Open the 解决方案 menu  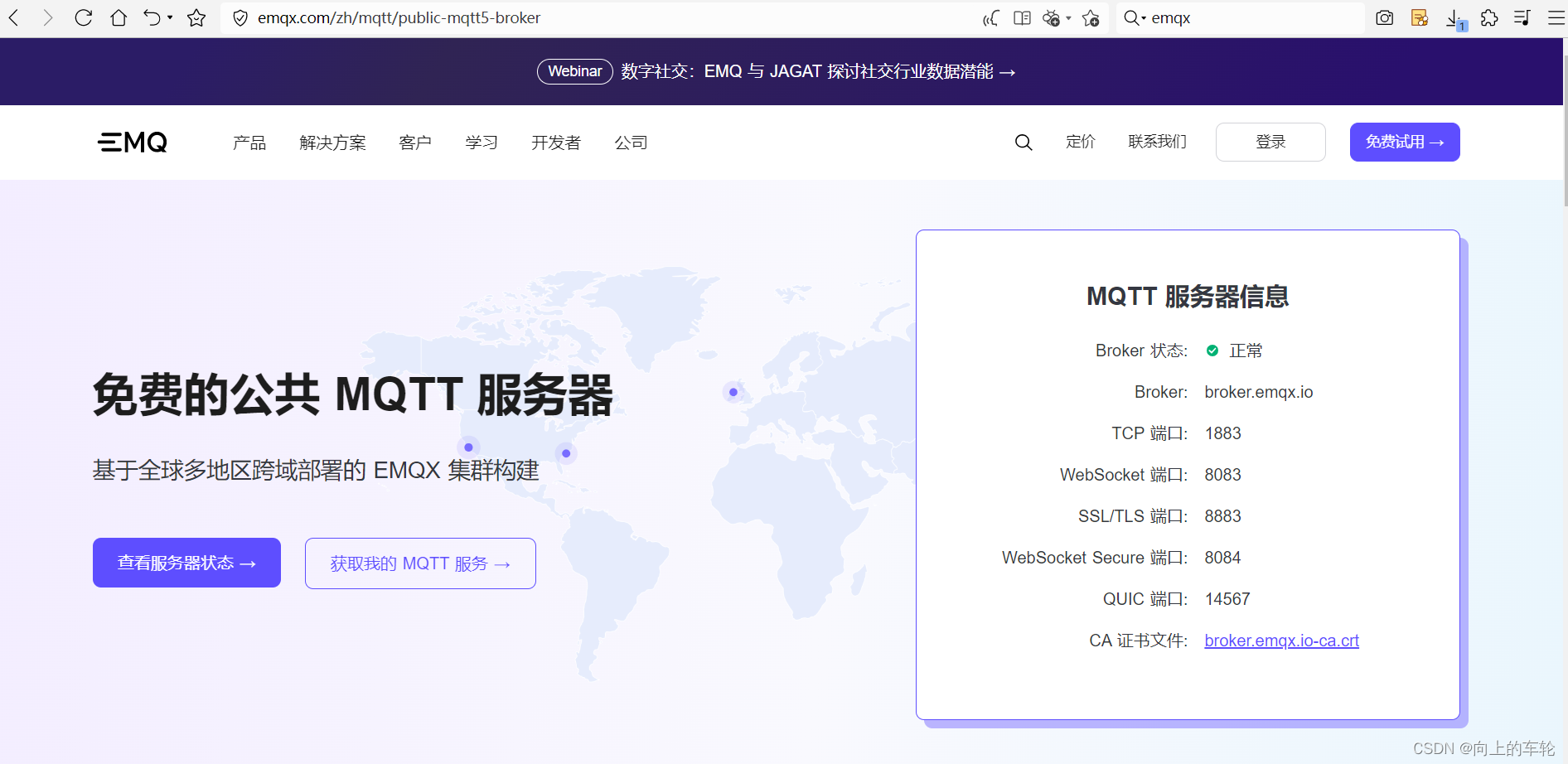(x=332, y=143)
